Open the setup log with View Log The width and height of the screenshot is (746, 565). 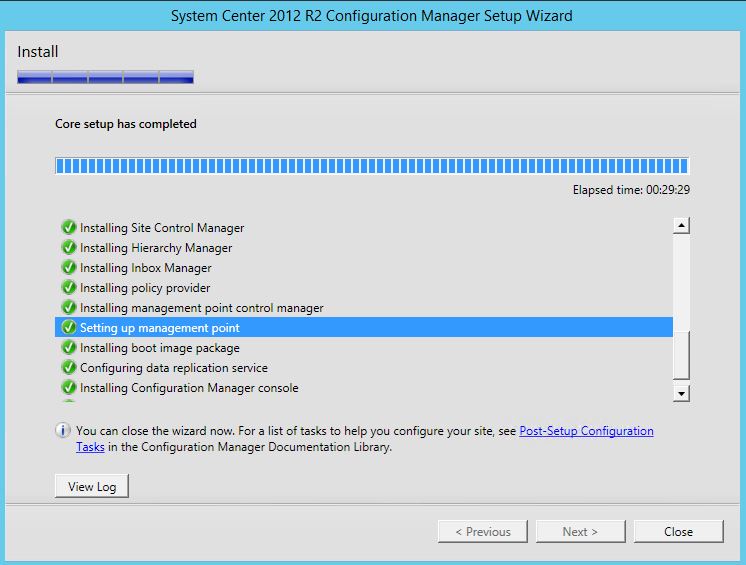coord(92,486)
